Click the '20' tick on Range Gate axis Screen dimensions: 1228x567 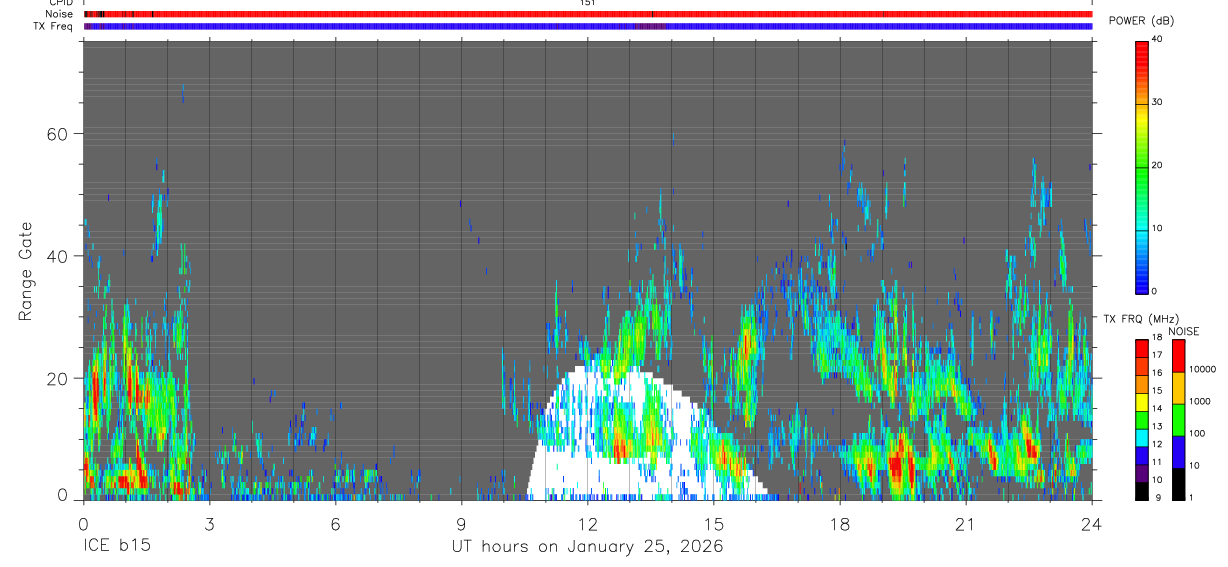(58, 378)
